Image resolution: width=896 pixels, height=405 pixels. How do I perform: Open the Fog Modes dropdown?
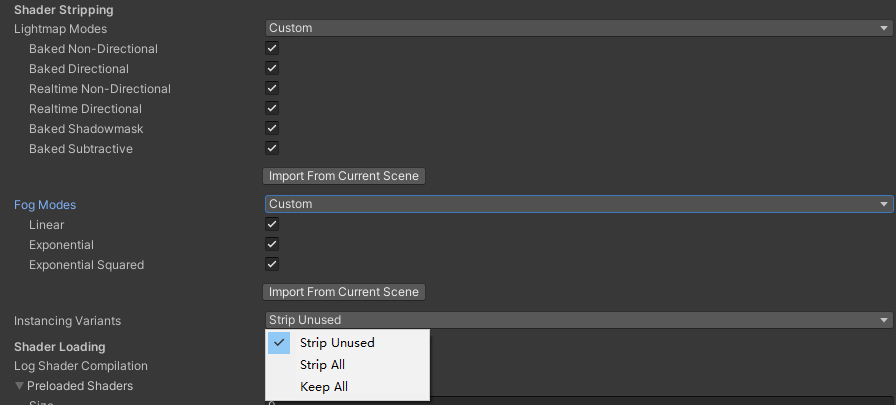(578, 204)
